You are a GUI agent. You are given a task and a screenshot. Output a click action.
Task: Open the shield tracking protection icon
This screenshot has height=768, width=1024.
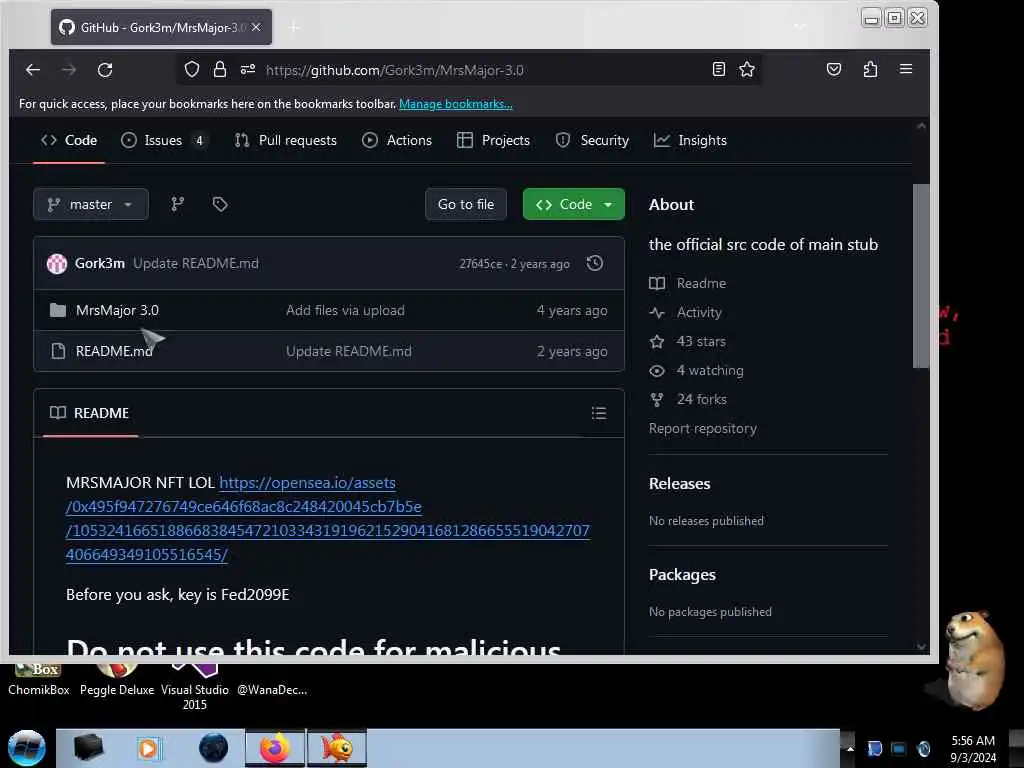pyautogui.click(x=191, y=69)
